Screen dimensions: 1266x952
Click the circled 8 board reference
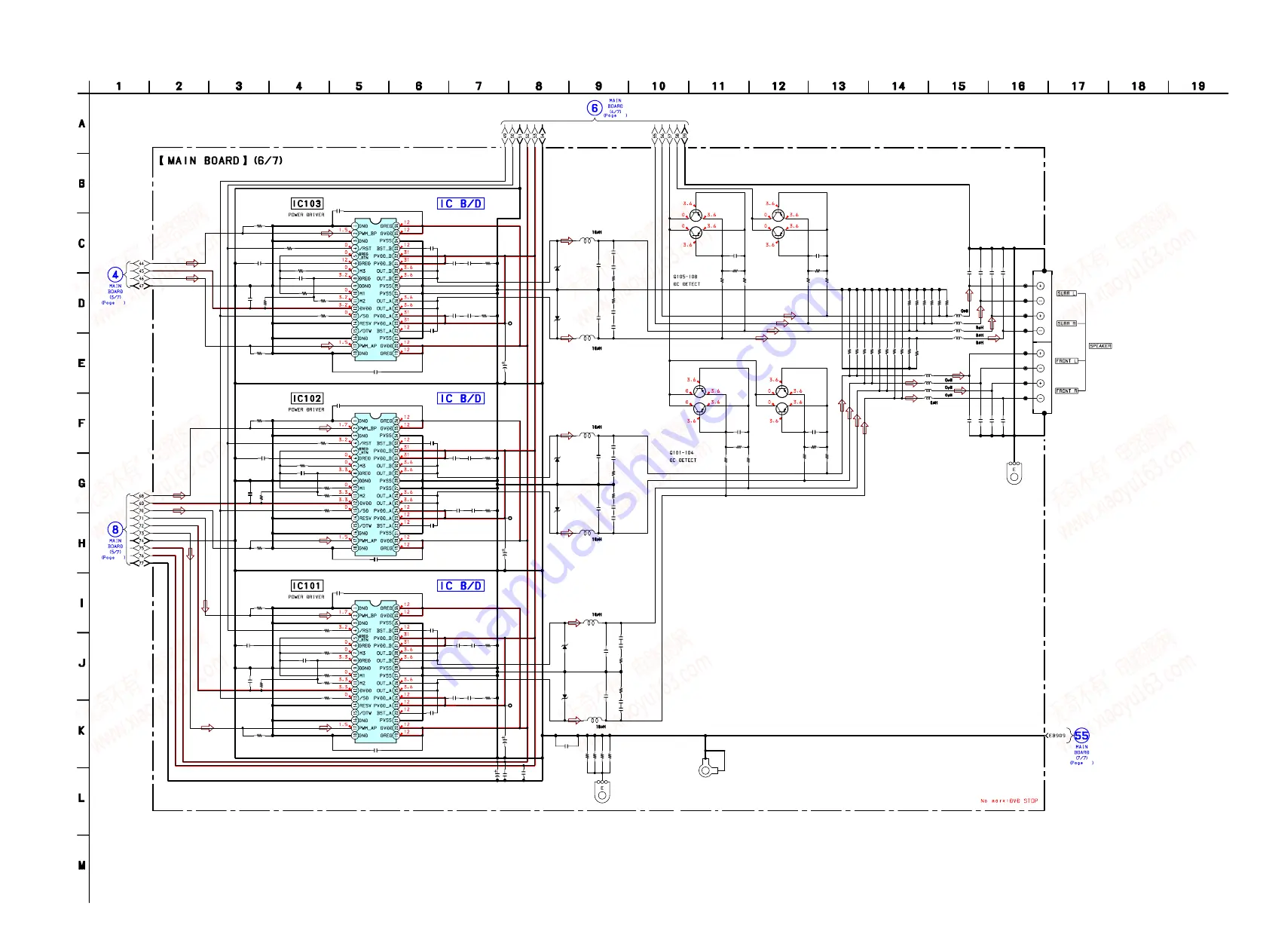click(x=115, y=529)
